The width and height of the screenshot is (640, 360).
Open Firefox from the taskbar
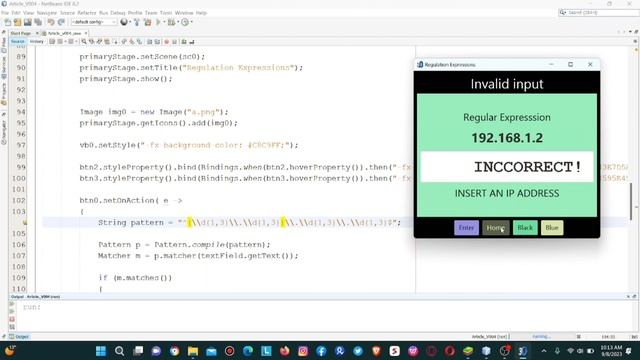[284, 351]
